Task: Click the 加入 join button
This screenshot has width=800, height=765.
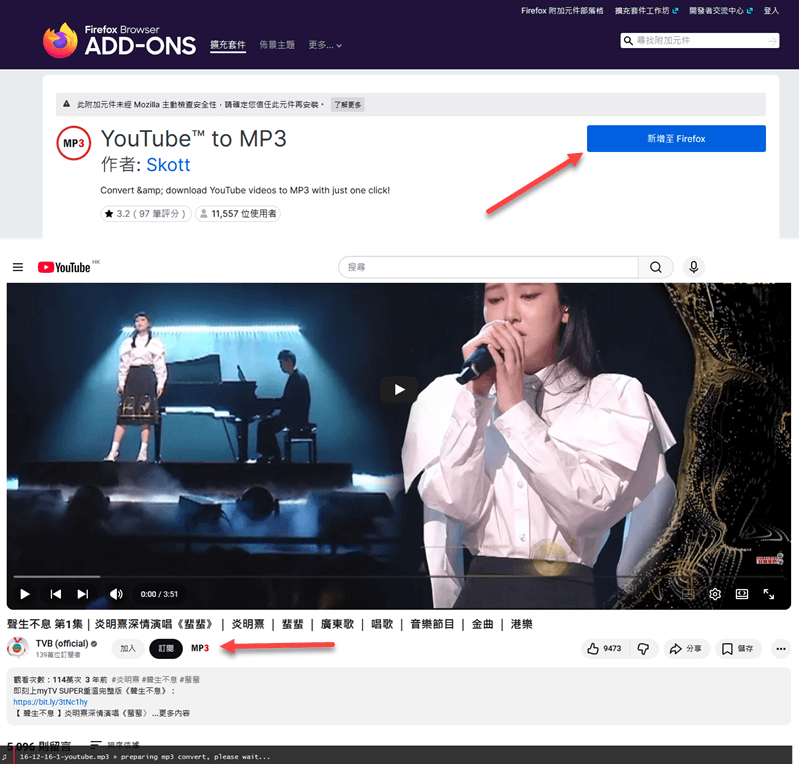Action: click(128, 649)
